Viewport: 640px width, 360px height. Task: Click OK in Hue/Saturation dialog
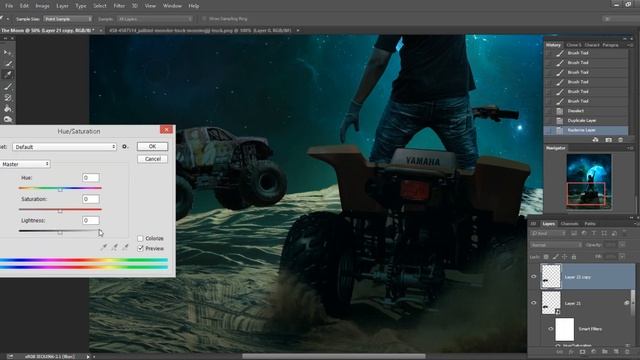tap(152, 147)
